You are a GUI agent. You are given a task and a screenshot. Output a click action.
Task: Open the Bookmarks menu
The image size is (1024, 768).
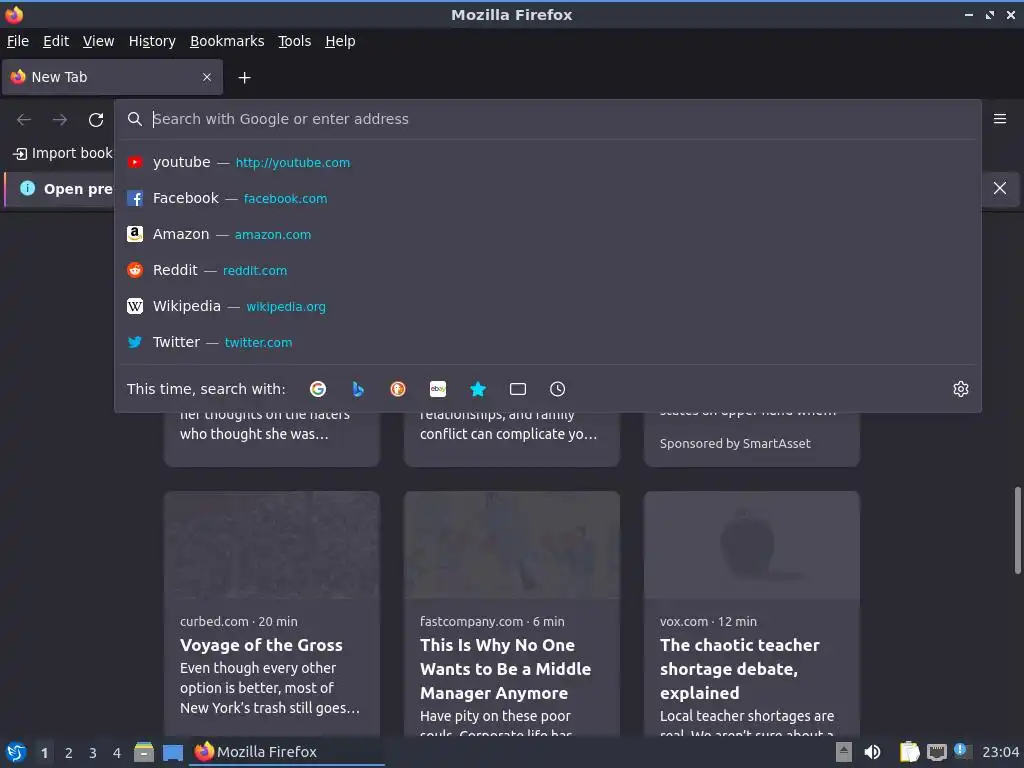coord(227,41)
